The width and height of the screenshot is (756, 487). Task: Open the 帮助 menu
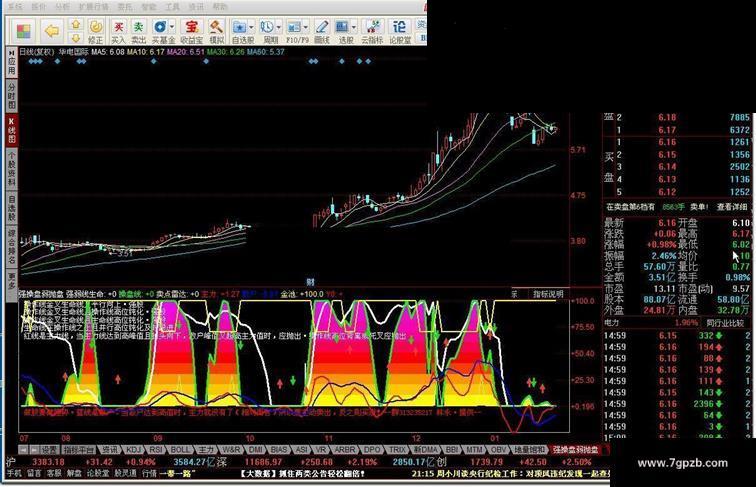coord(219,7)
